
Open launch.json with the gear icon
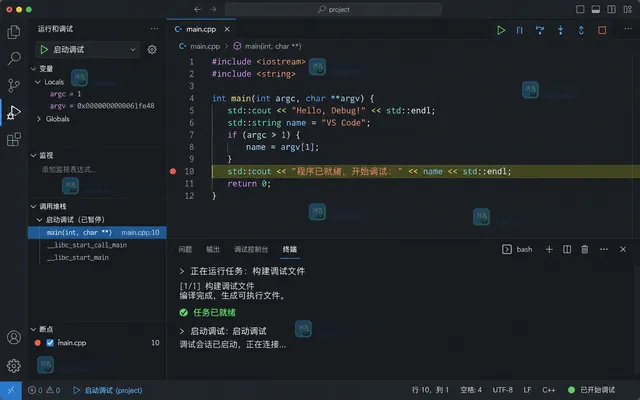(x=152, y=49)
